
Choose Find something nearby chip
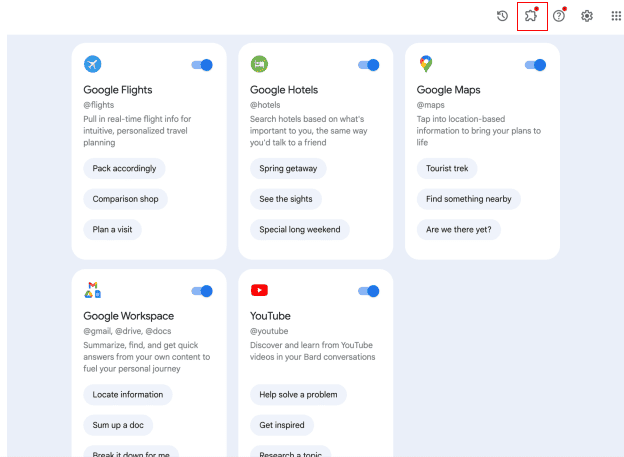pyautogui.click(x=468, y=199)
